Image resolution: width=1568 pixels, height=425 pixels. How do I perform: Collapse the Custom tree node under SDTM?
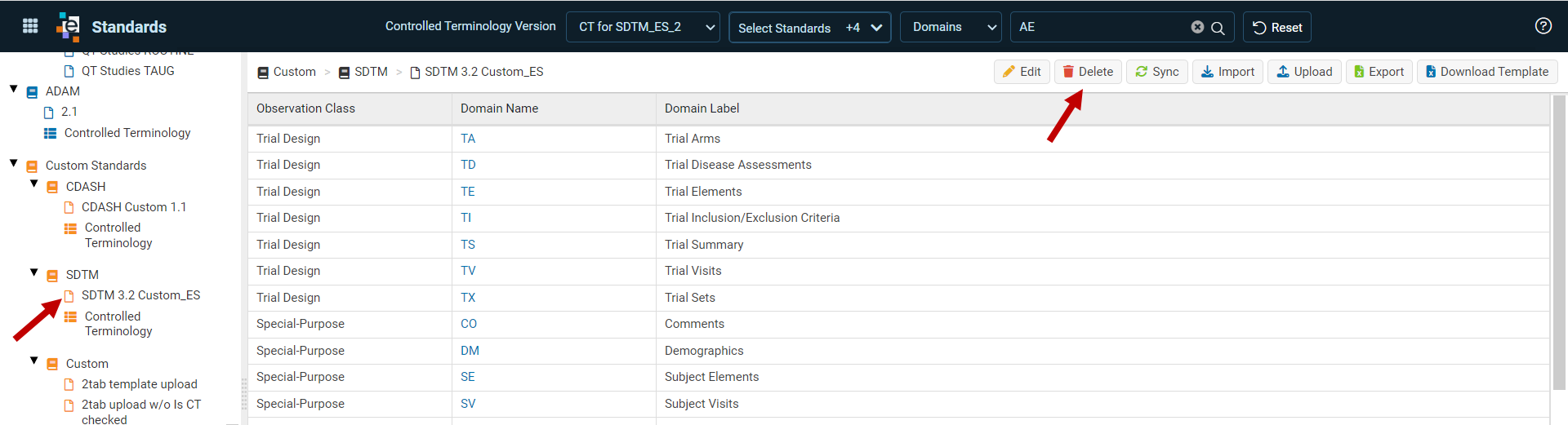[x=34, y=361]
